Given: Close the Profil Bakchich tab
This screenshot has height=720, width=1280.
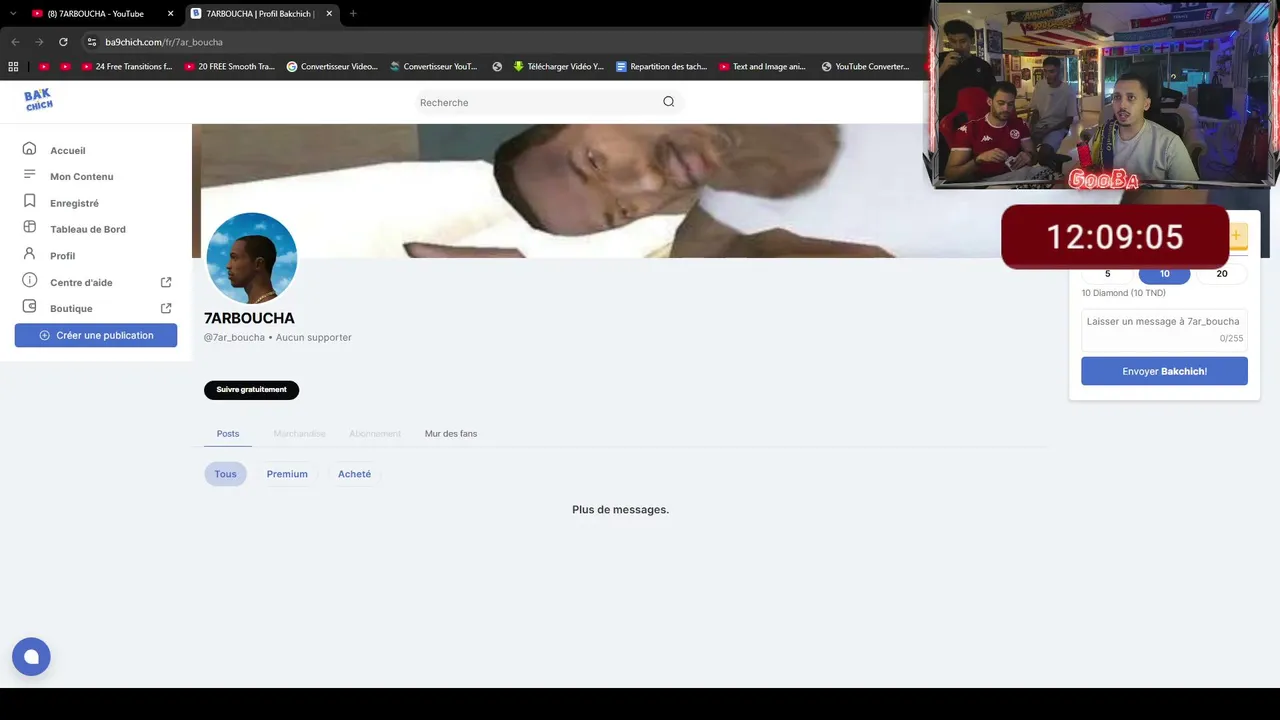Looking at the screenshot, I should click(x=329, y=14).
